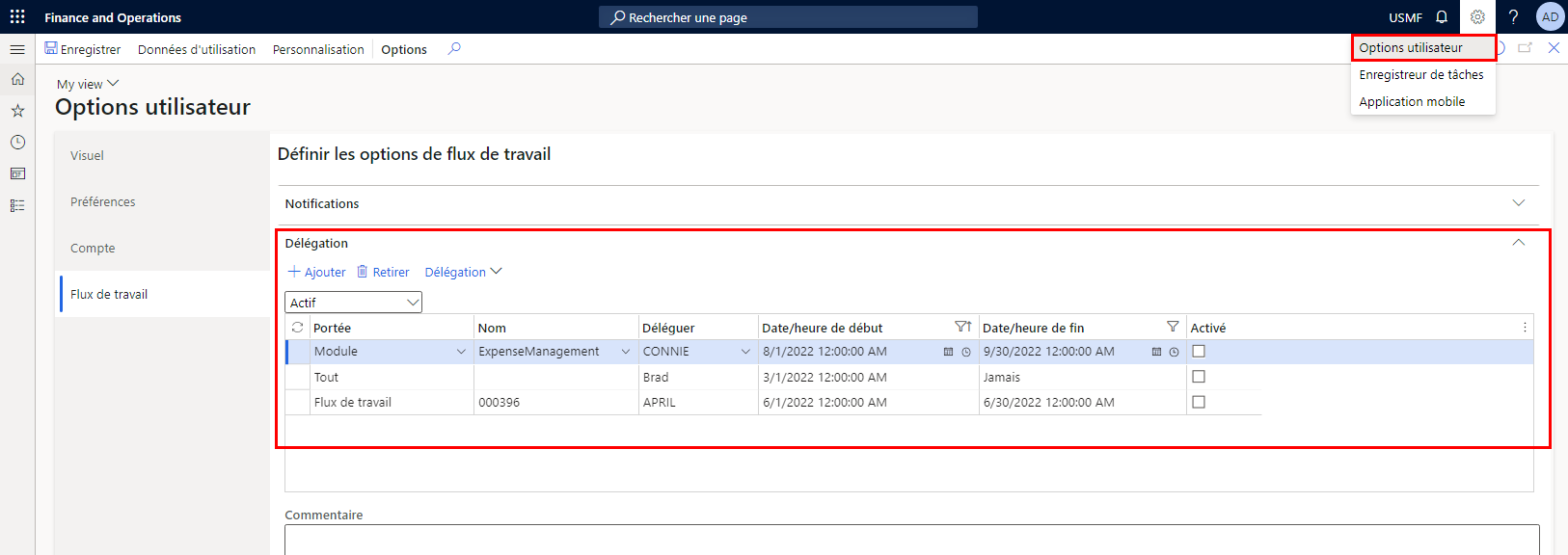The image size is (1568, 555).
Task: Sort by the Nom column header
Action: [x=492, y=328]
